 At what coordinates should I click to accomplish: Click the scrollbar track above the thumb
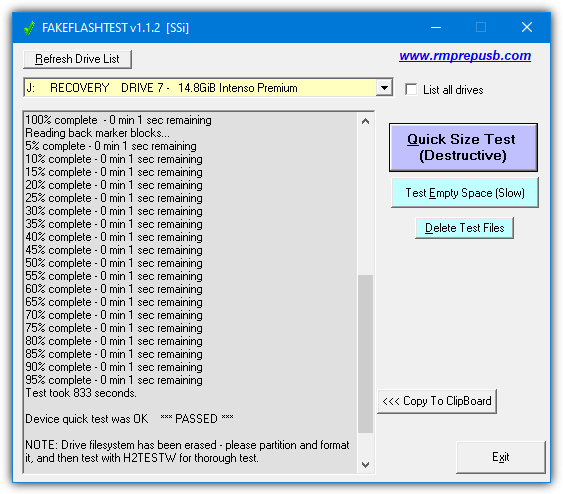click(x=366, y=202)
